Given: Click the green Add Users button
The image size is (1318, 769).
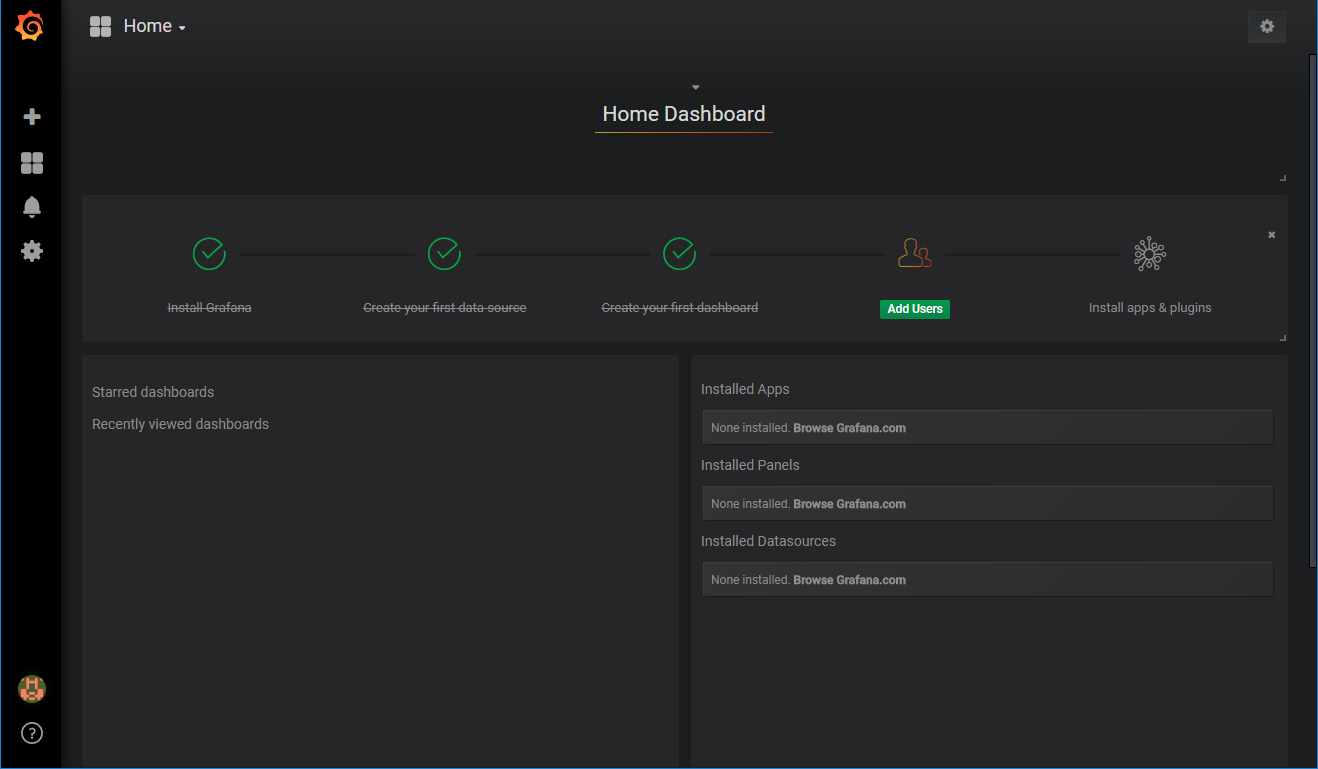Looking at the screenshot, I should [x=915, y=309].
